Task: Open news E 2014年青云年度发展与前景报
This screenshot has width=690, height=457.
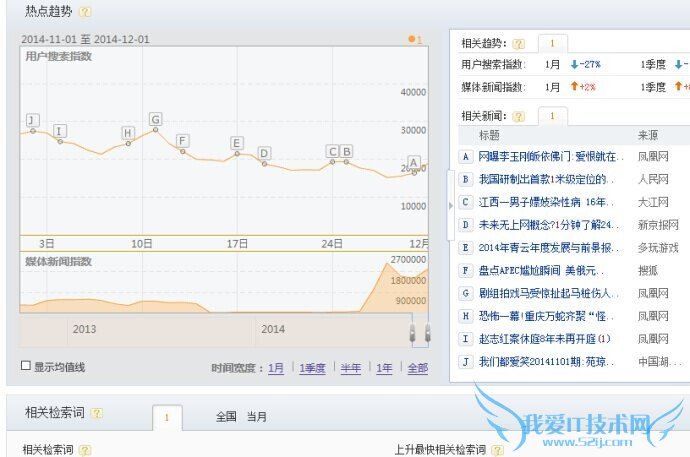Action: click(548, 248)
